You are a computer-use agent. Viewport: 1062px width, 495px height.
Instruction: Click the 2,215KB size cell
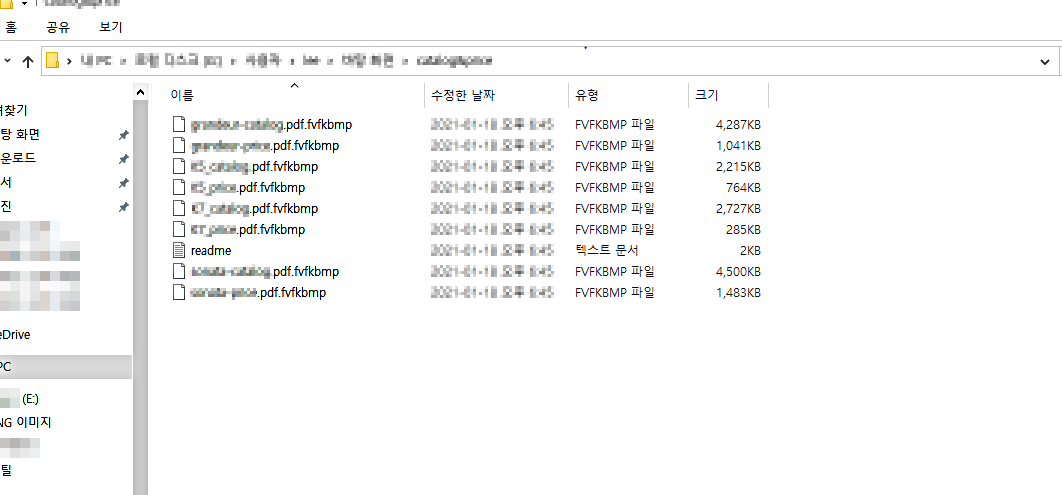[738, 167]
